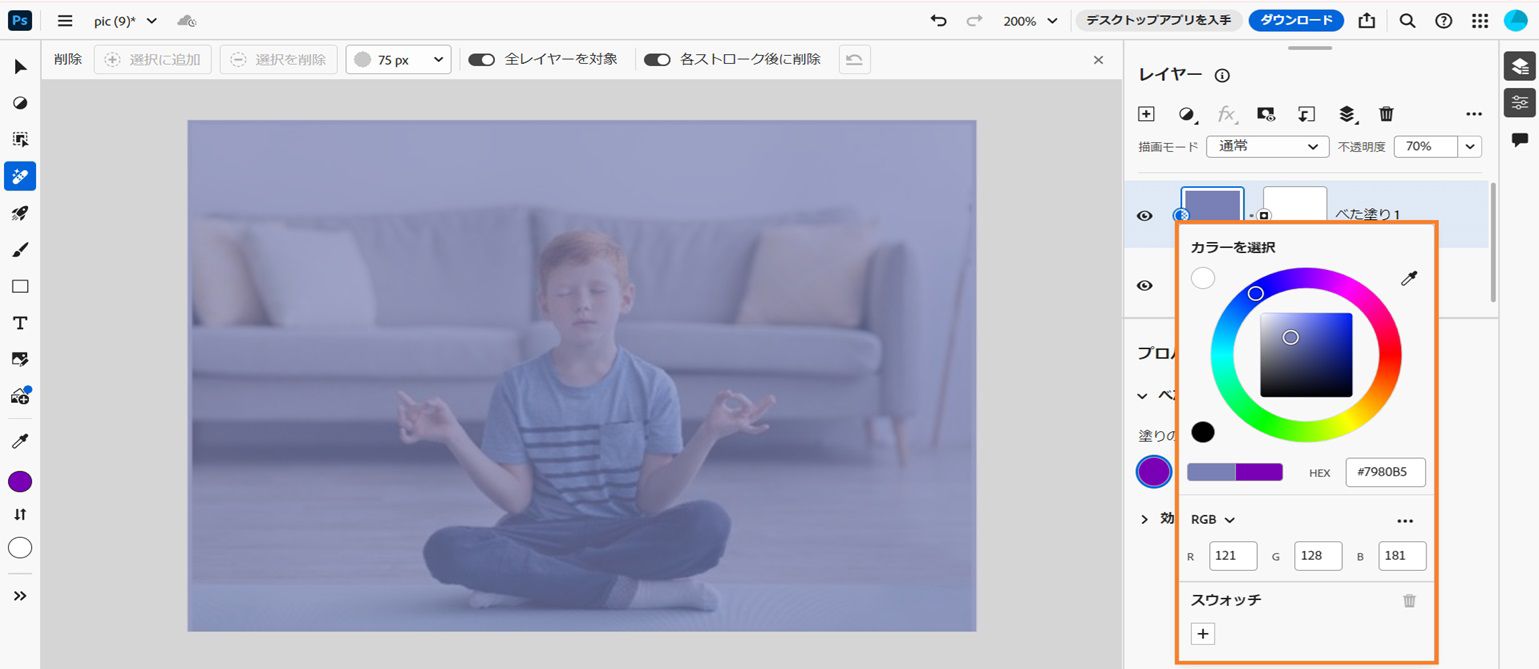Click the trash icon in the Layers panel
The height and width of the screenshot is (669, 1539).
(1386, 113)
